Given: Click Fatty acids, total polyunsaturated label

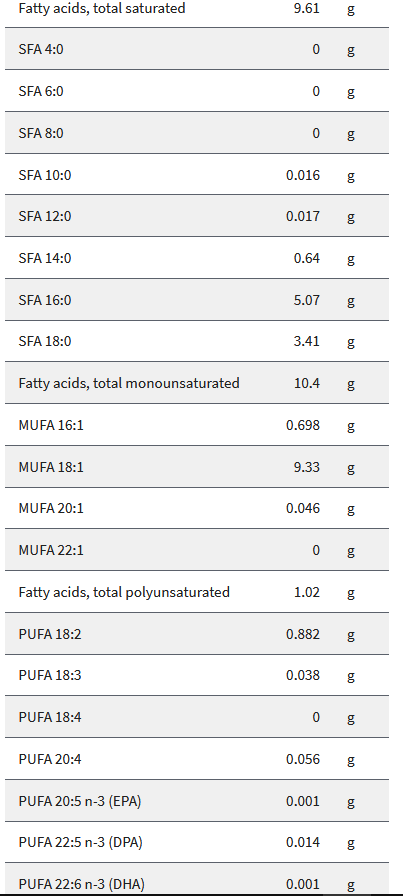Looking at the screenshot, I should pos(124,592).
